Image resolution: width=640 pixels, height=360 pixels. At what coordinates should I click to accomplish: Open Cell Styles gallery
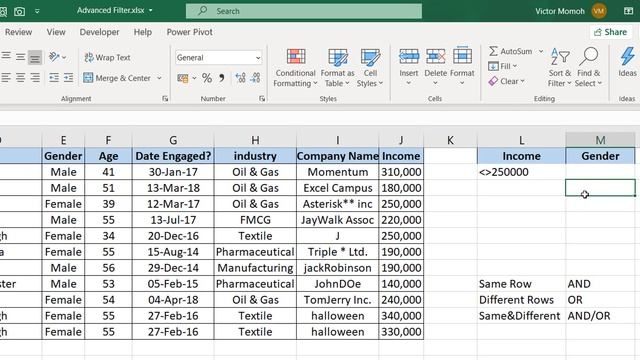370,67
